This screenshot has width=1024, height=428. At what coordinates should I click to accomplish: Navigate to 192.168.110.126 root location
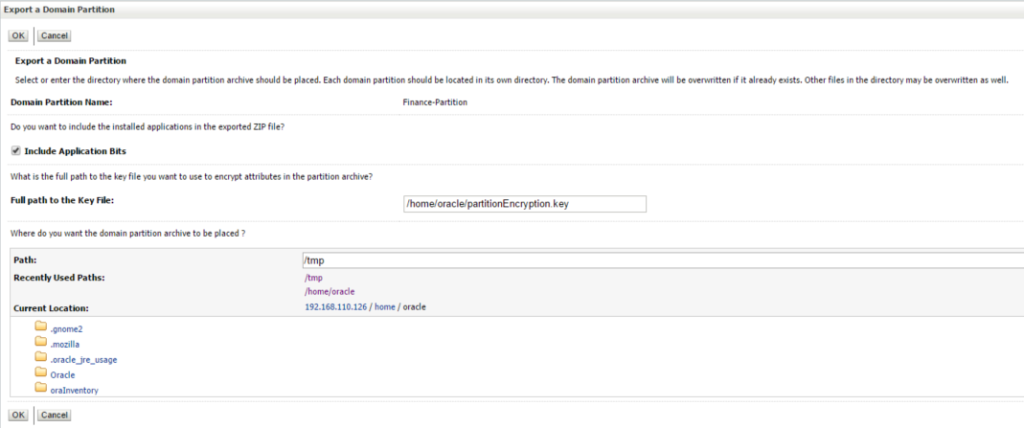click(x=336, y=306)
